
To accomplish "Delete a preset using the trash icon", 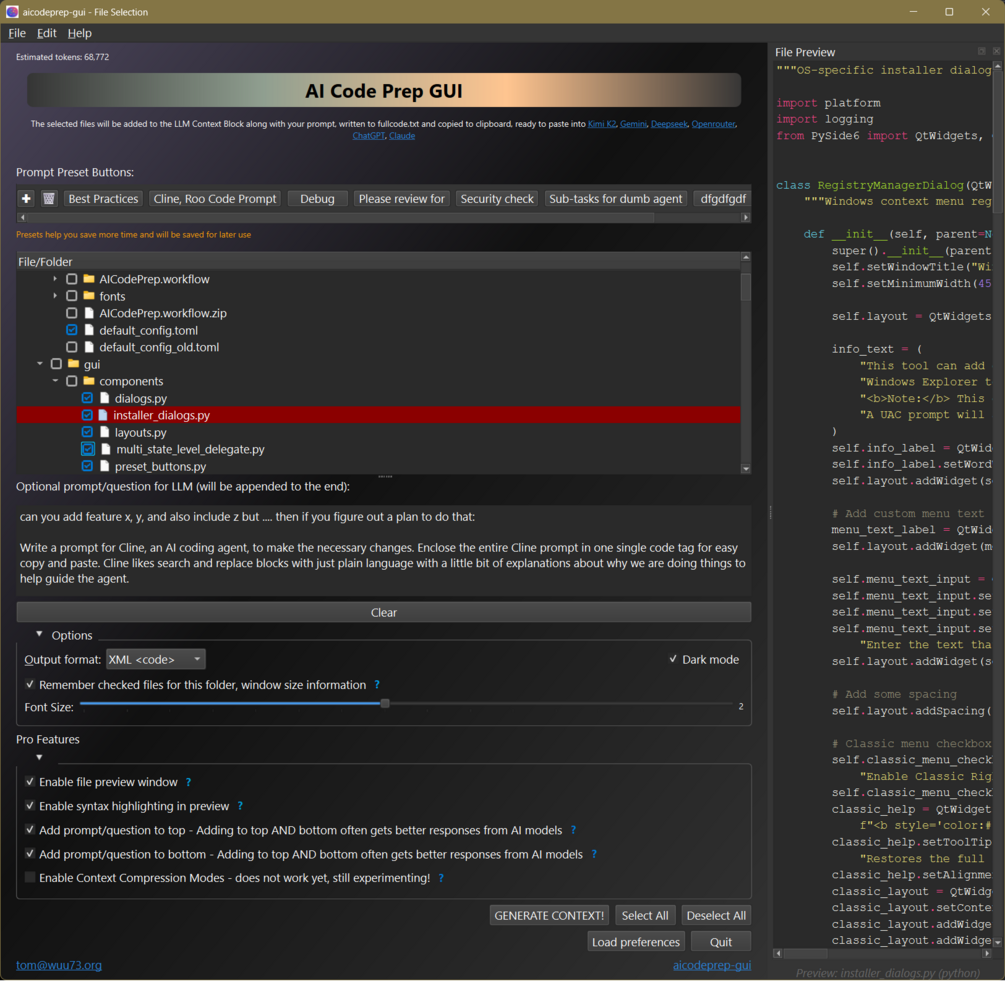I will tap(49, 199).
